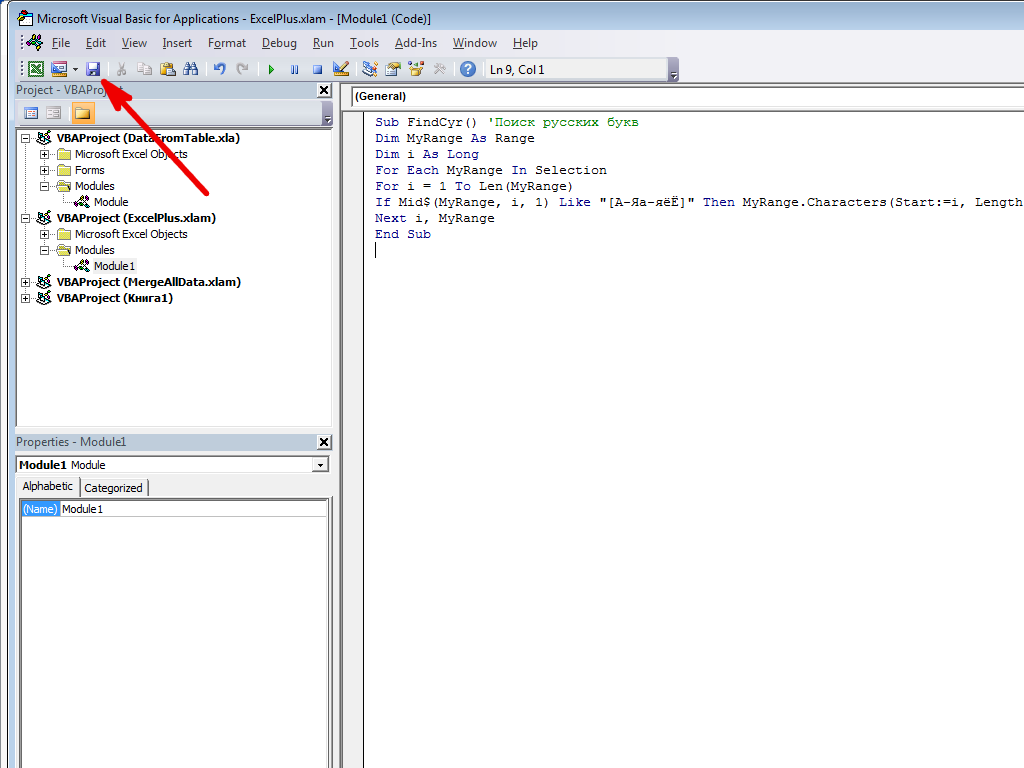Open the Debug menu
This screenshot has width=1024, height=768.
(x=279, y=43)
